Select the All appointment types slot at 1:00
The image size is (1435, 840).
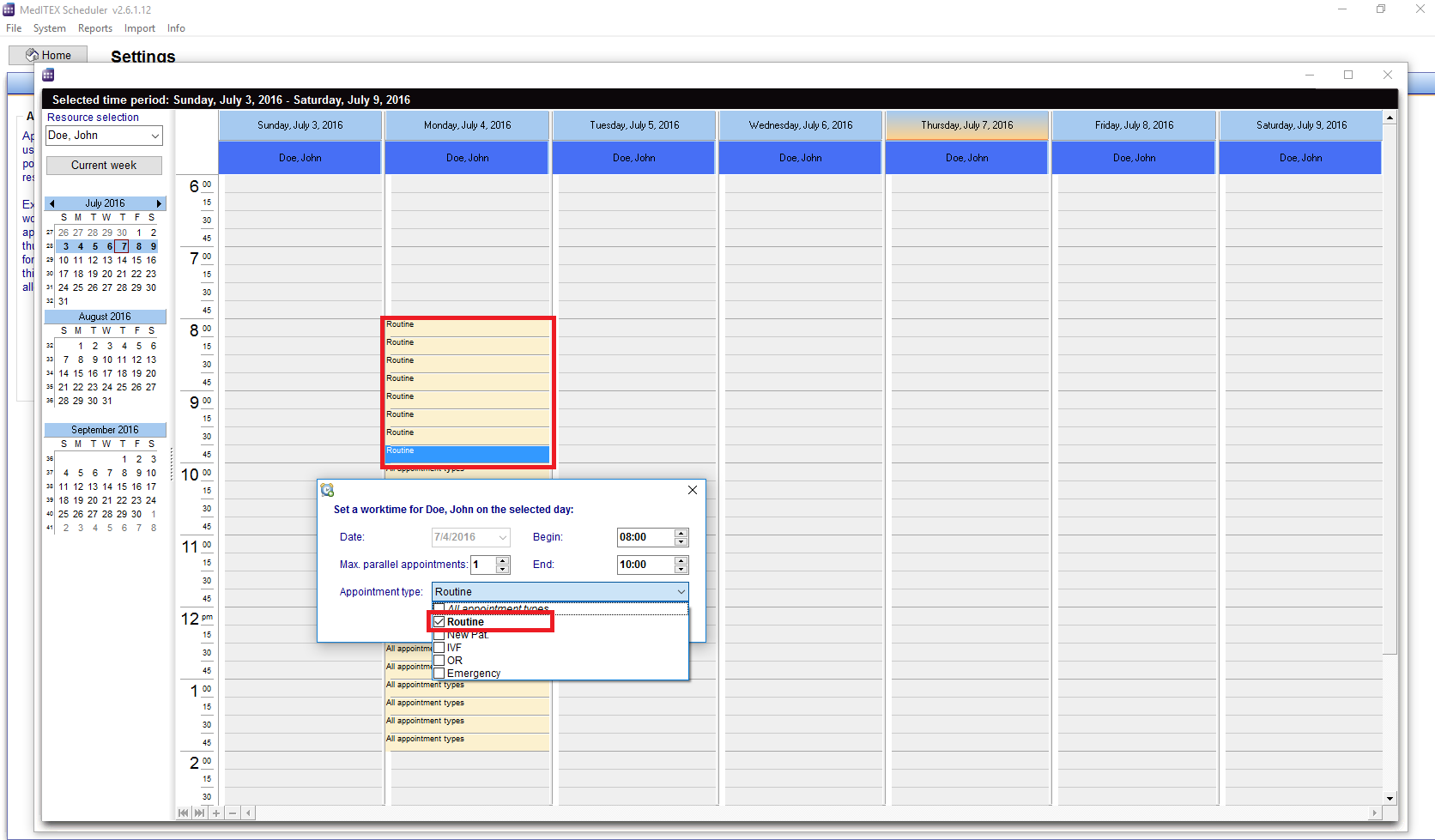pos(467,688)
